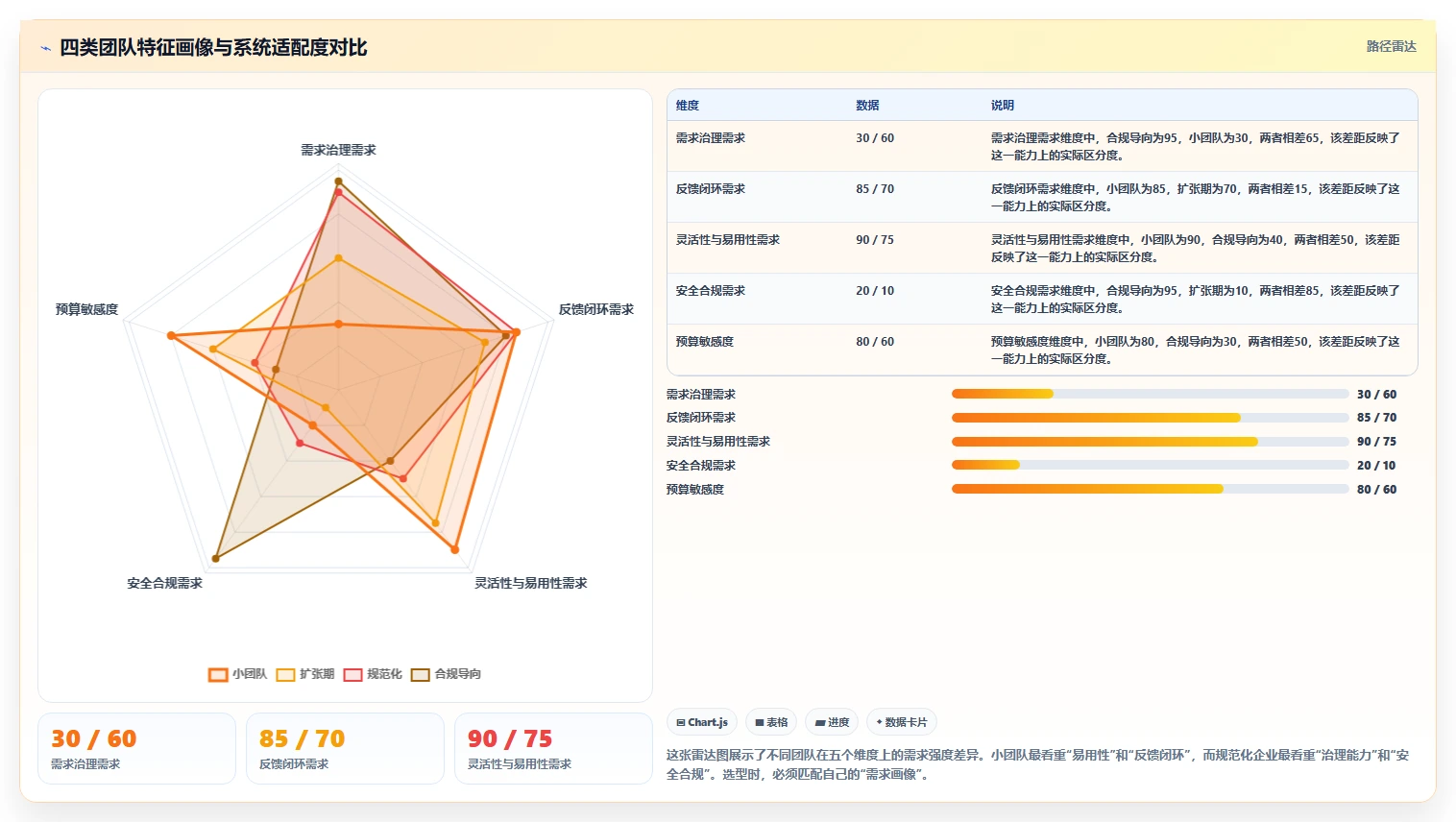Click the 进度 tag
Viewport: 1456px width, 822px height.
832,722
